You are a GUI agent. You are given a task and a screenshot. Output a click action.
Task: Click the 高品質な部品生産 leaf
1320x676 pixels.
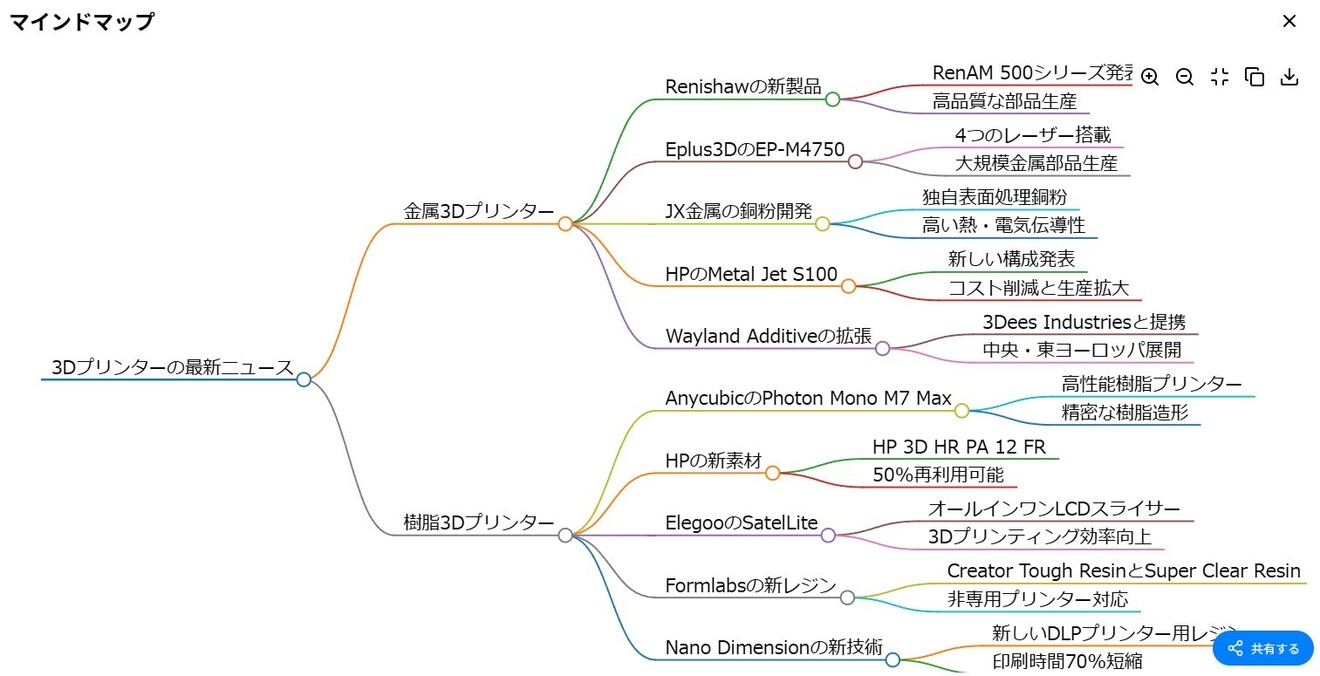tap(1005, 101)
